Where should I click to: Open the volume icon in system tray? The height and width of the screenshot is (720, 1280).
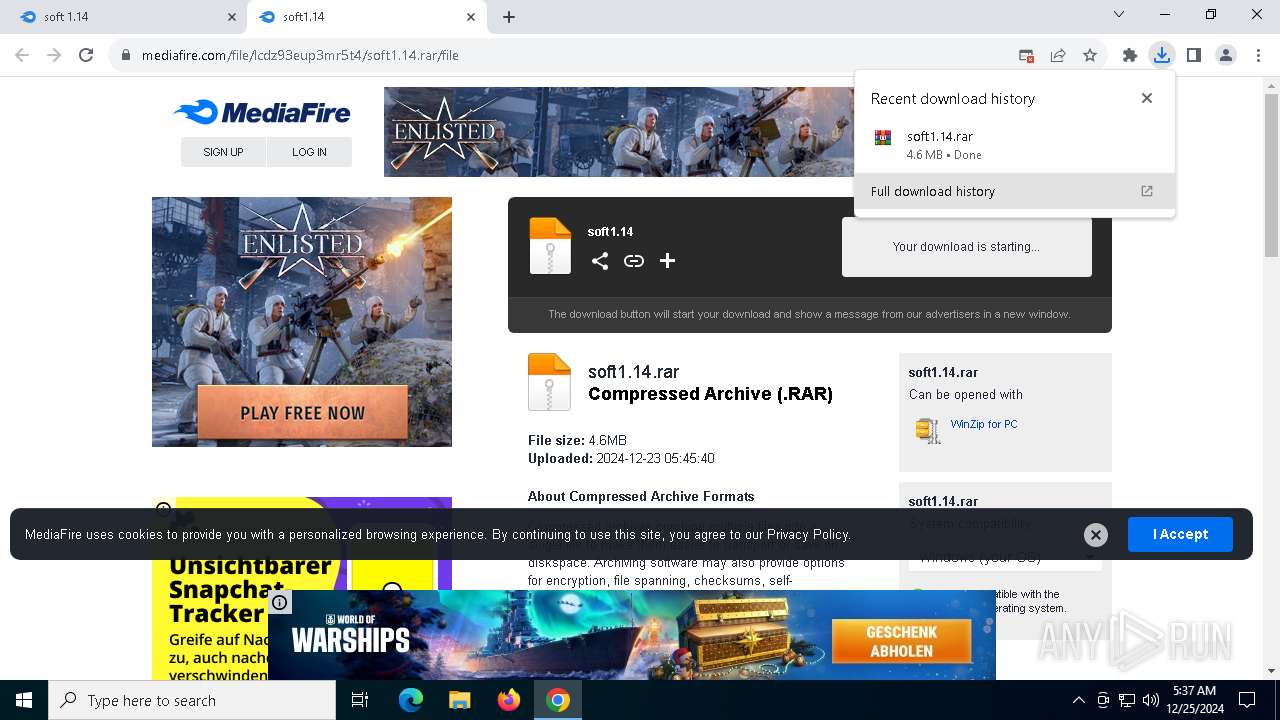(x=1150, y=700)
